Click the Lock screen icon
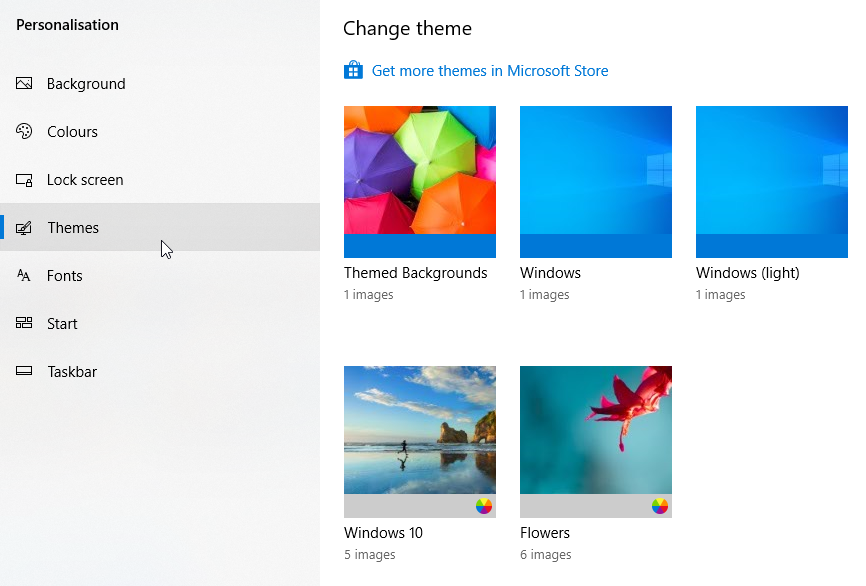Screen dimensions: 866x586 [x=23, y=180]
